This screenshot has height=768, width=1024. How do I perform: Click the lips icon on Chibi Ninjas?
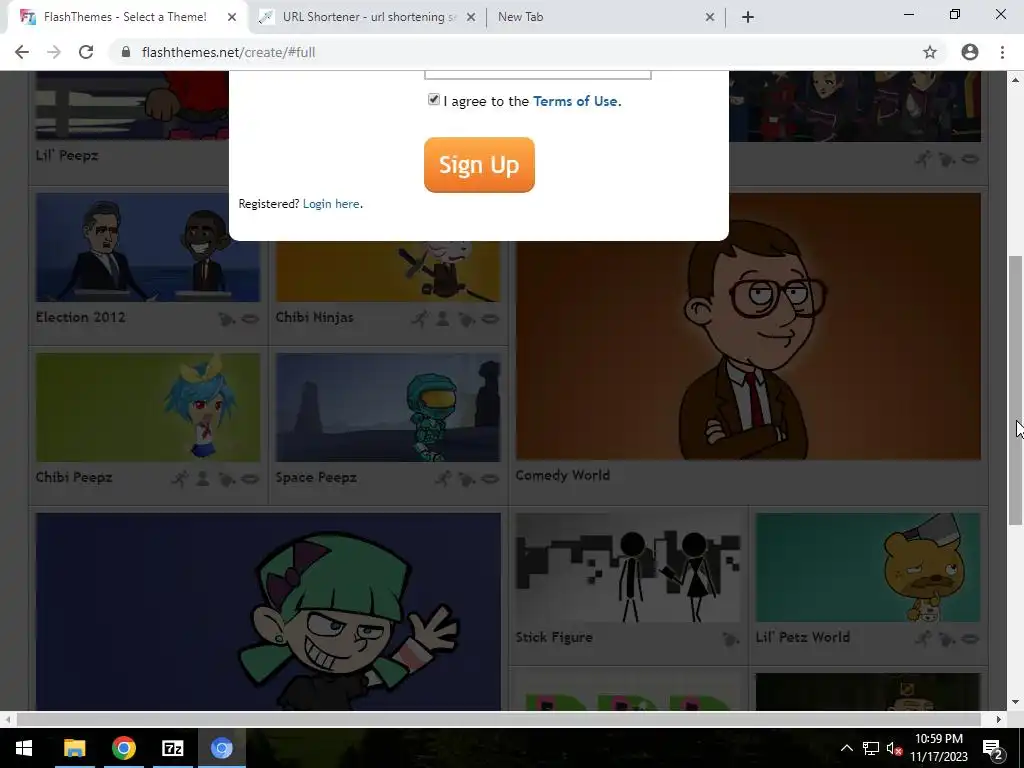[x=490, y=319]
